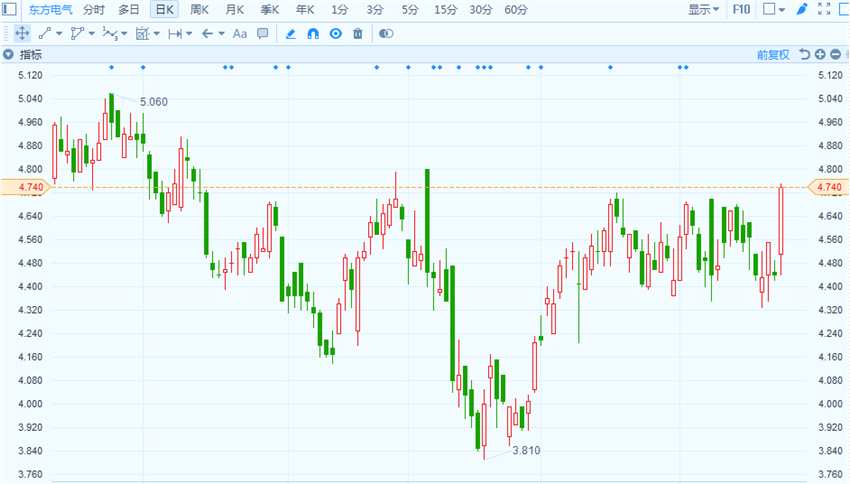Viewport: 850px width, 484px height.
Task: Zoom out chart with minus icon
Action: click(x=835, y=54)
